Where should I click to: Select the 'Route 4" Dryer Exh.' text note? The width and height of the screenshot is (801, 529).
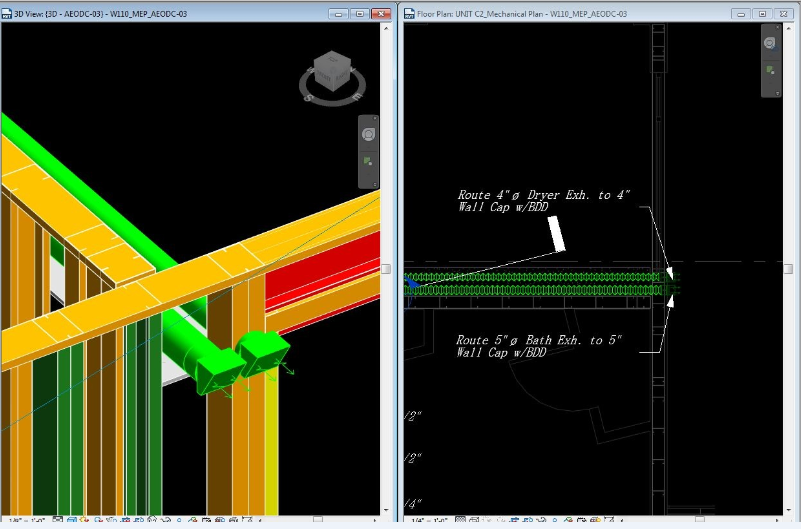click(543, 201)
